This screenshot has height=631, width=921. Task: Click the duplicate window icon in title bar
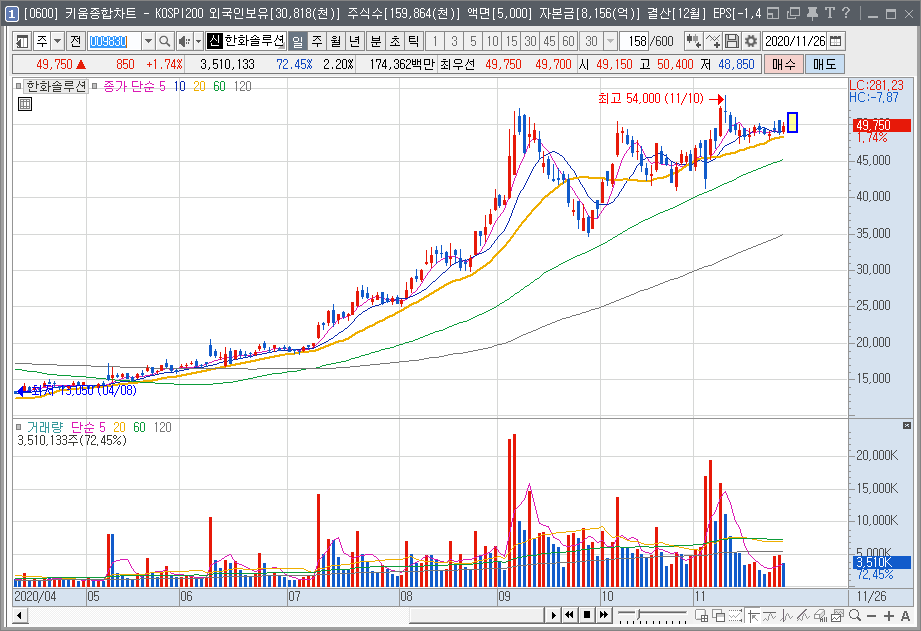(794, 13)
